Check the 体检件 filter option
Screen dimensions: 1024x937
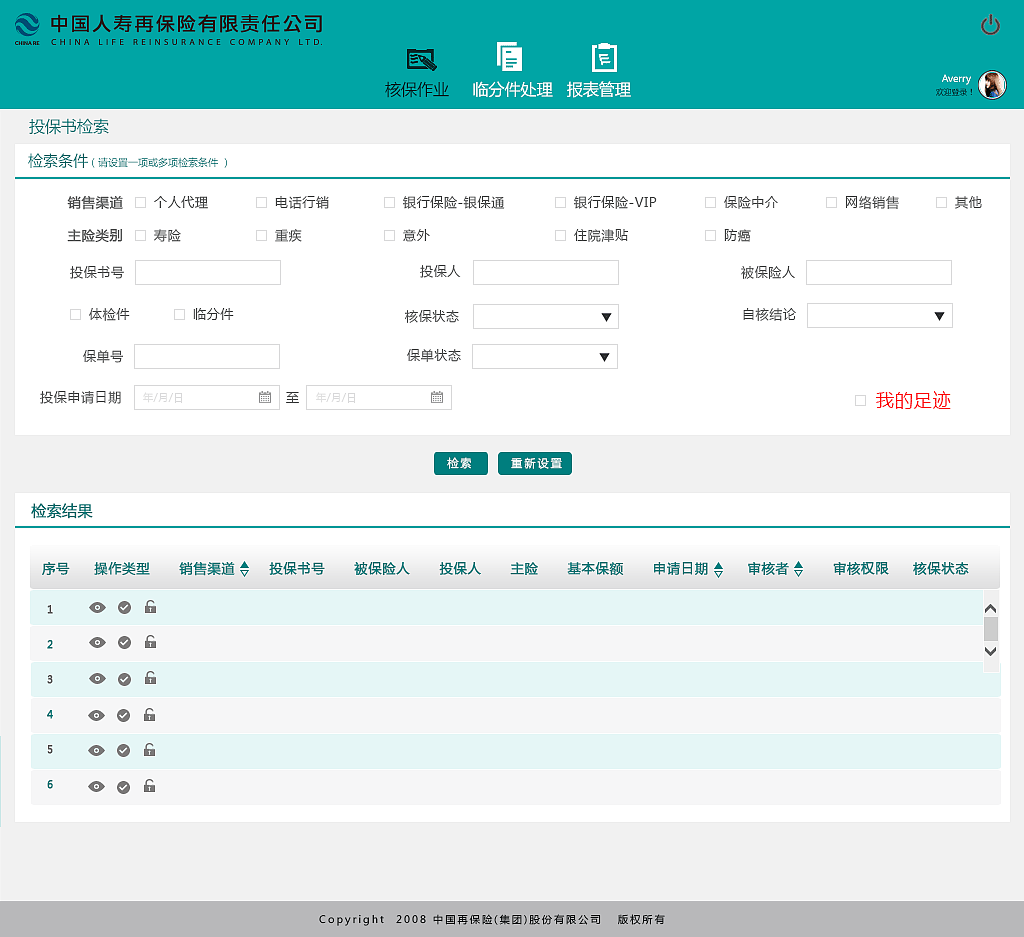pyautogui.click(x=75, y=315)
